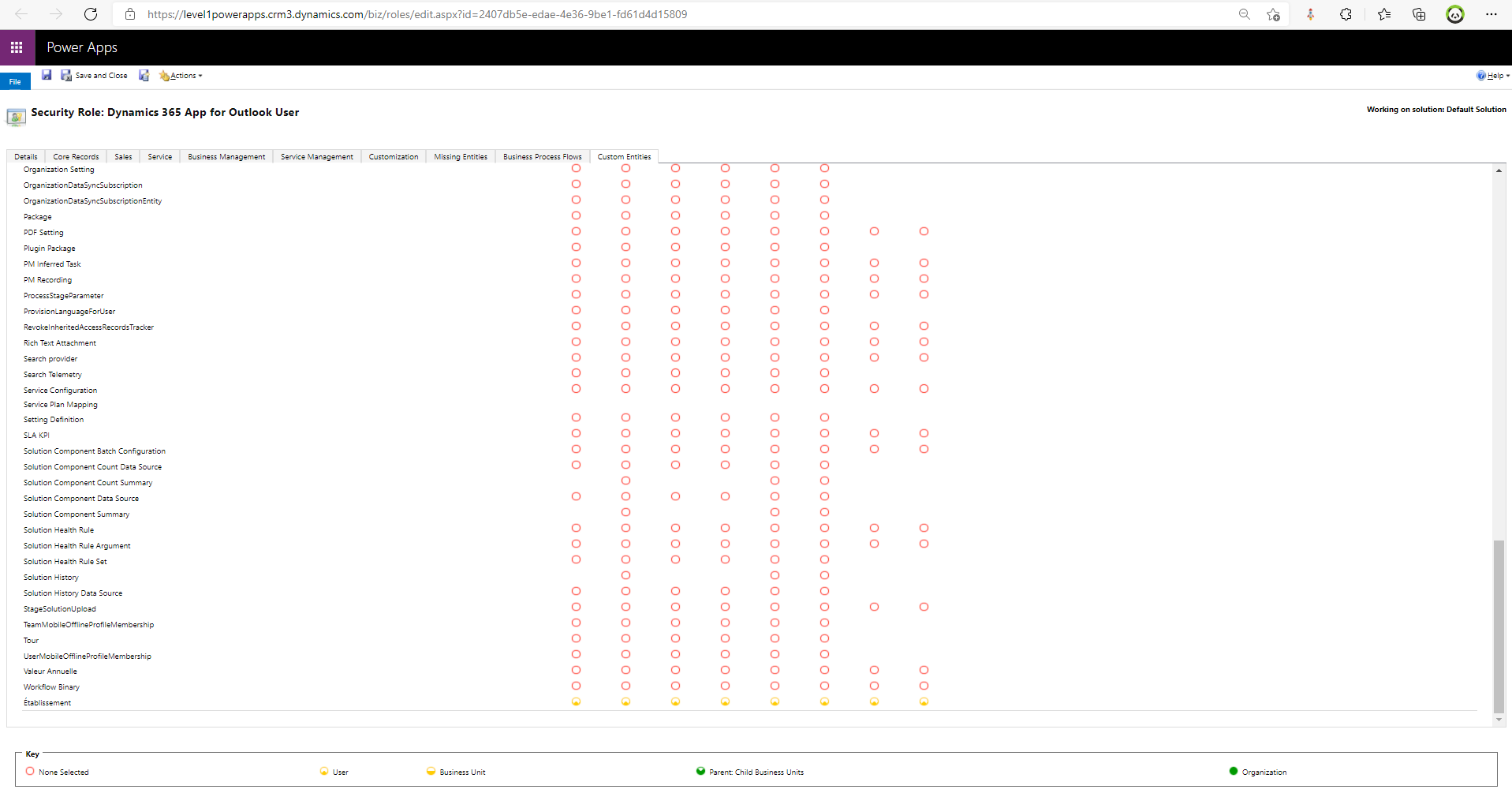1512x793 pixels.
Task: Click the vertical scrollbar thumb in entity list
Action: [1499, 627]
